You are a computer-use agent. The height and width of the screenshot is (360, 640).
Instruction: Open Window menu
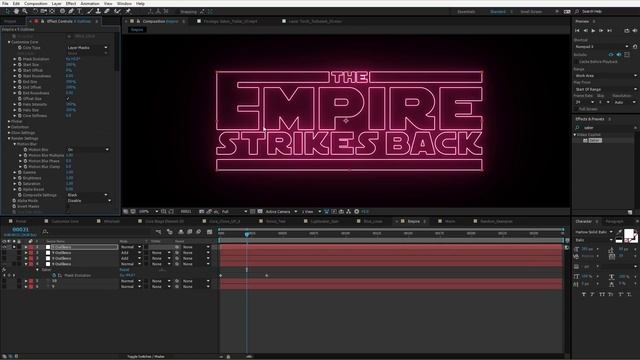[x=124, y=3]
